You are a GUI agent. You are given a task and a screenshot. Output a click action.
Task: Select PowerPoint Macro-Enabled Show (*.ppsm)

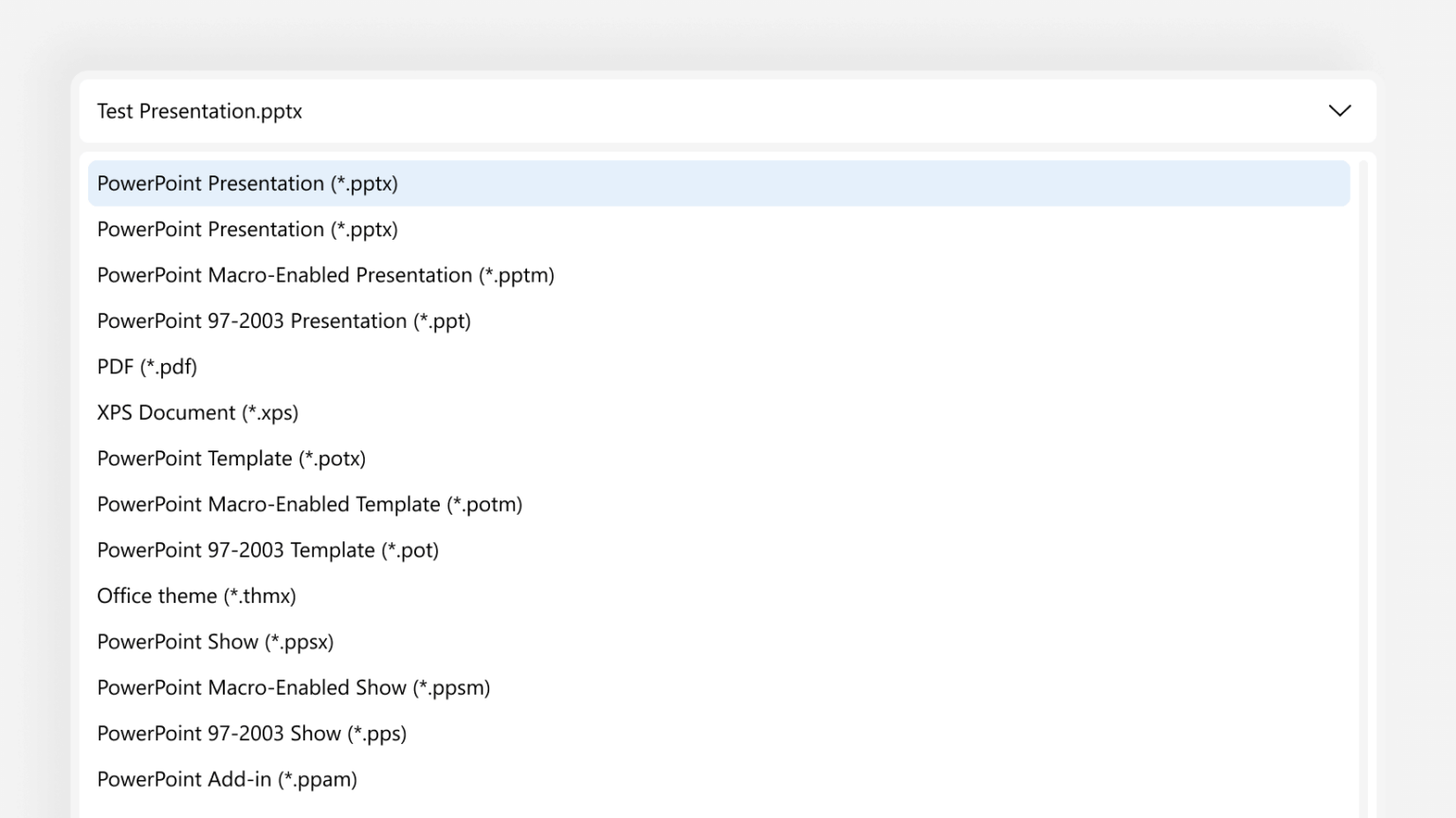click(x=294, y=687)
